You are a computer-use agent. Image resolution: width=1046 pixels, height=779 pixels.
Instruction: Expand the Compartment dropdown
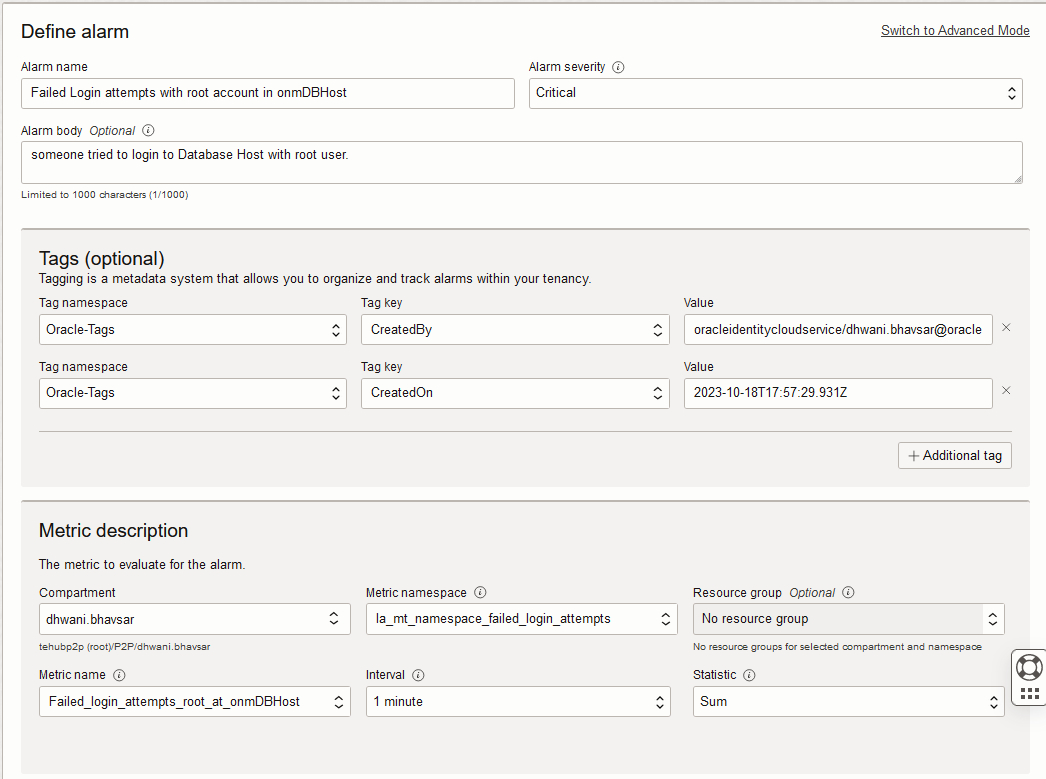point(195,619)
